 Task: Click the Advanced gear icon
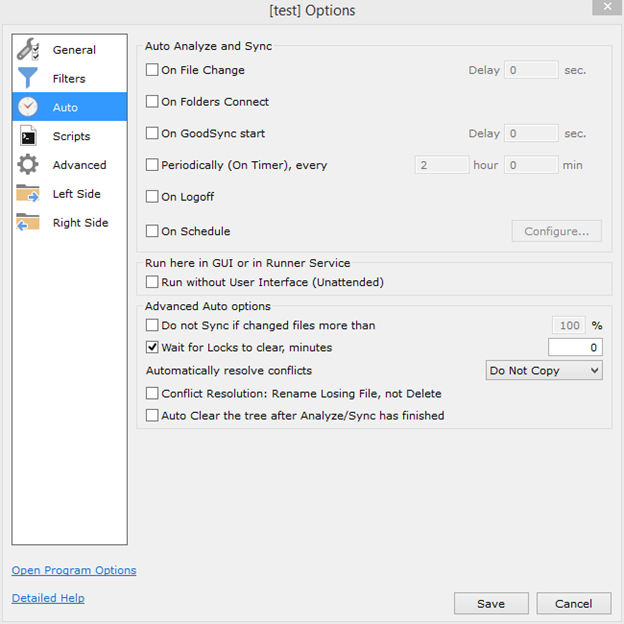[28, 165]
